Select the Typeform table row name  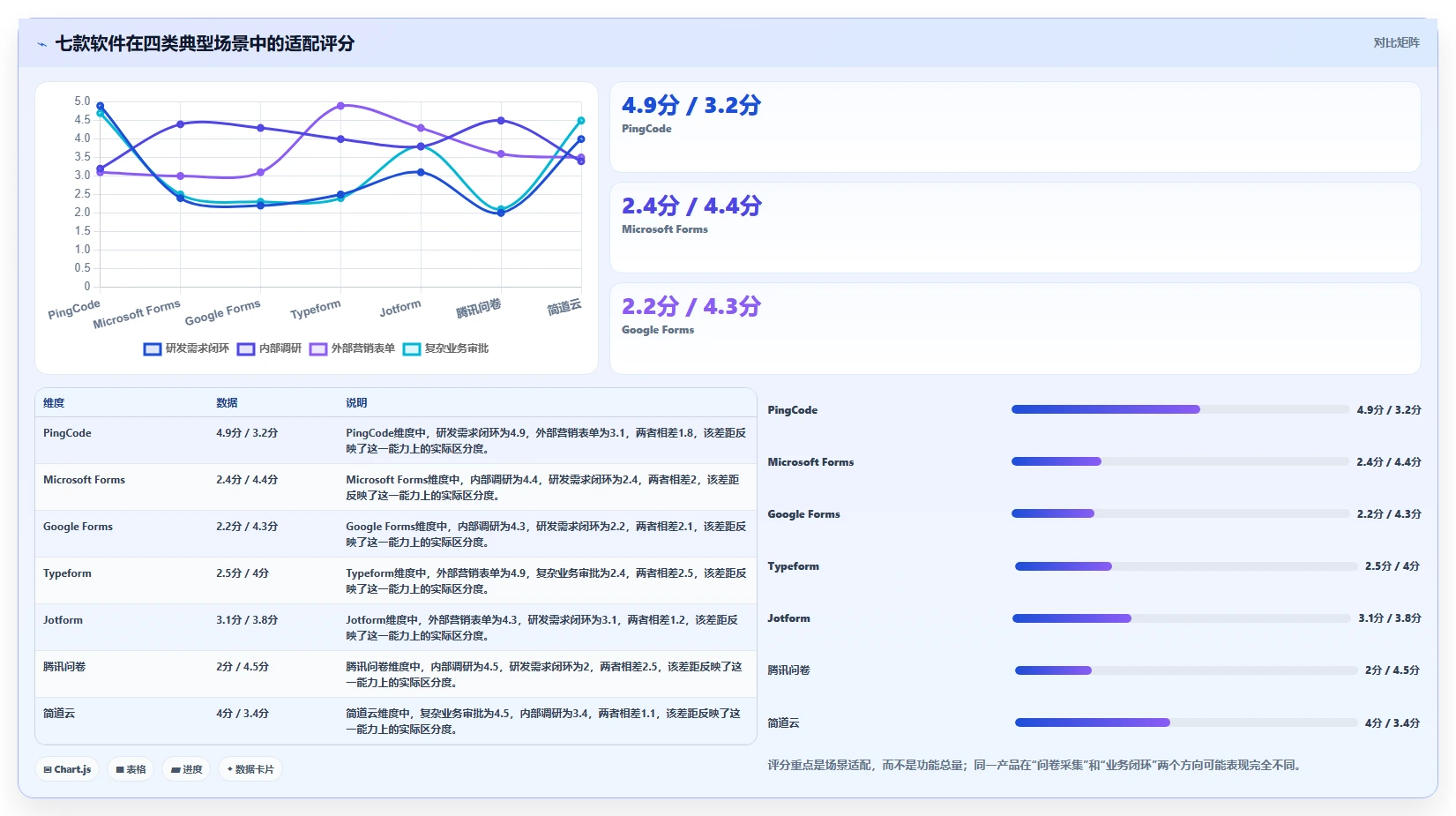67,573
